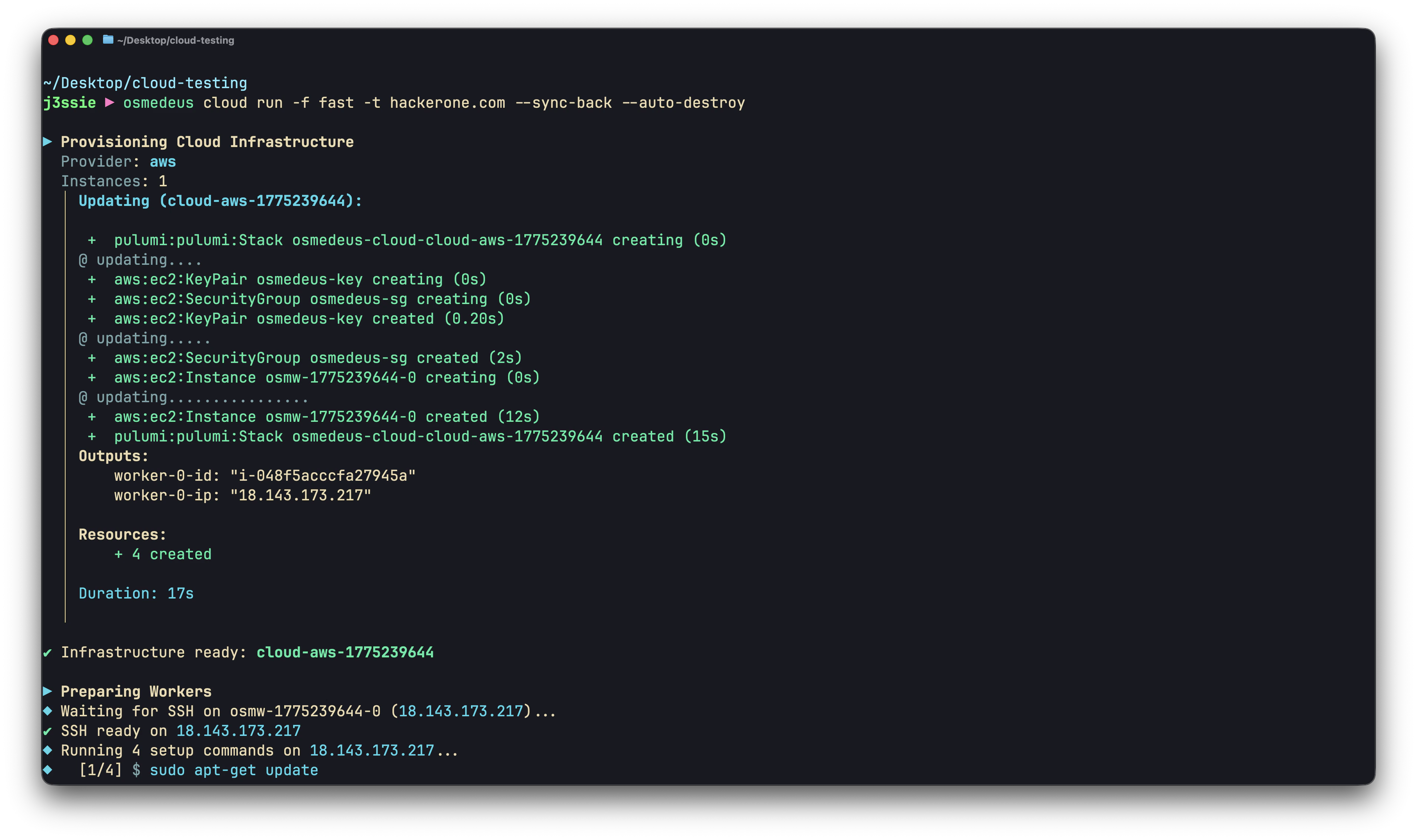Screen dimensions: 1417x840
Task: Click the cloud-aws-1775239644 infrastructure name in green
Action: pos(345,652)
